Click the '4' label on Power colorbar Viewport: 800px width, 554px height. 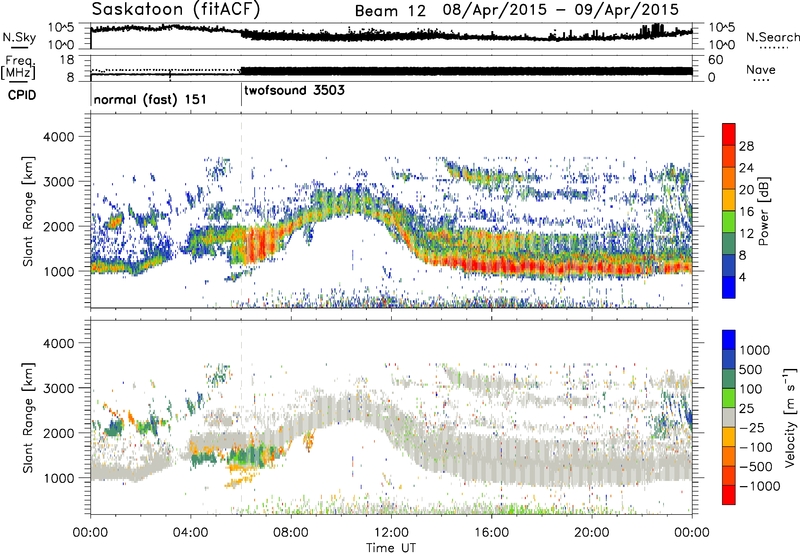742,277
